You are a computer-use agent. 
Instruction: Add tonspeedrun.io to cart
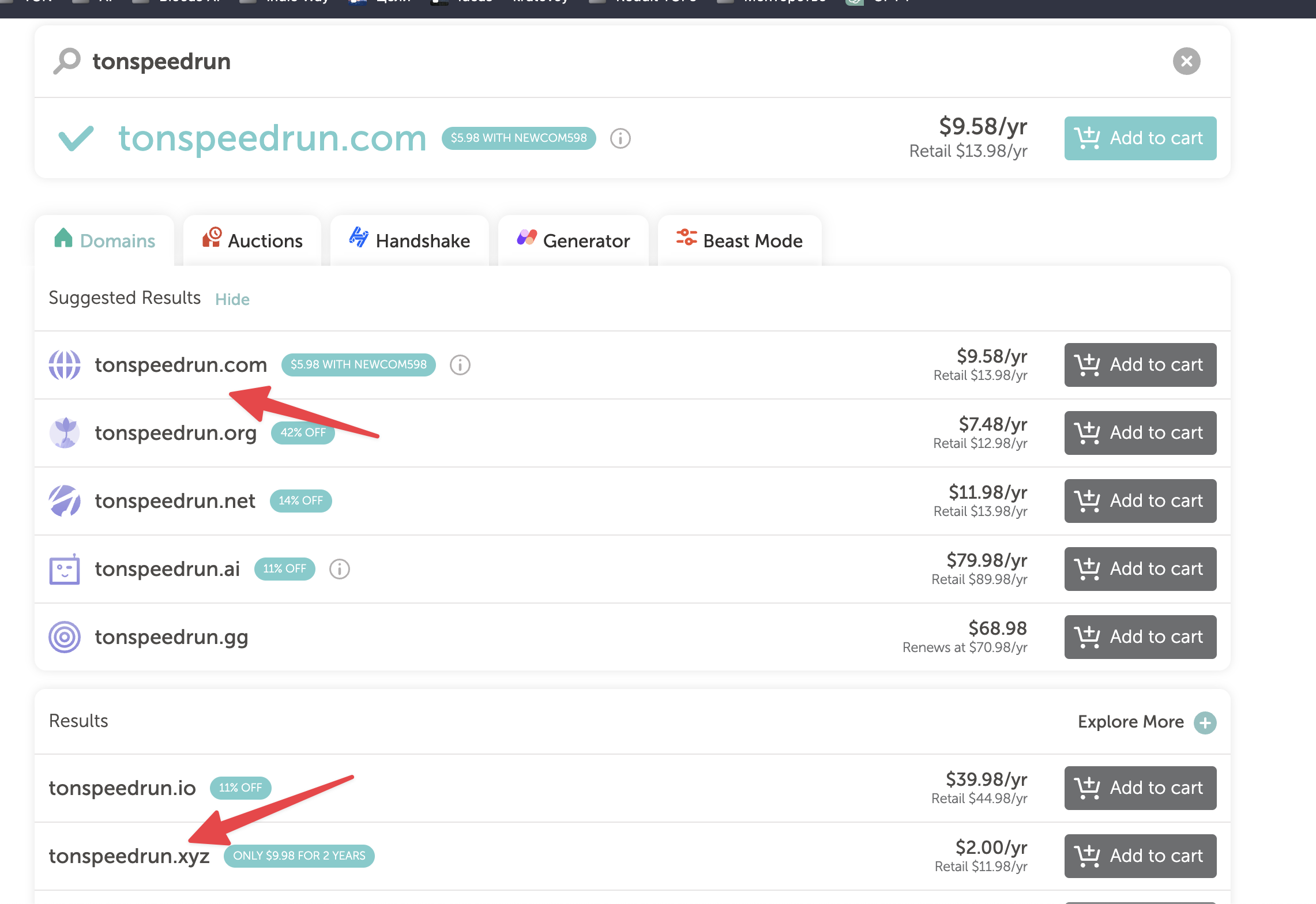tap(1140, 788)
